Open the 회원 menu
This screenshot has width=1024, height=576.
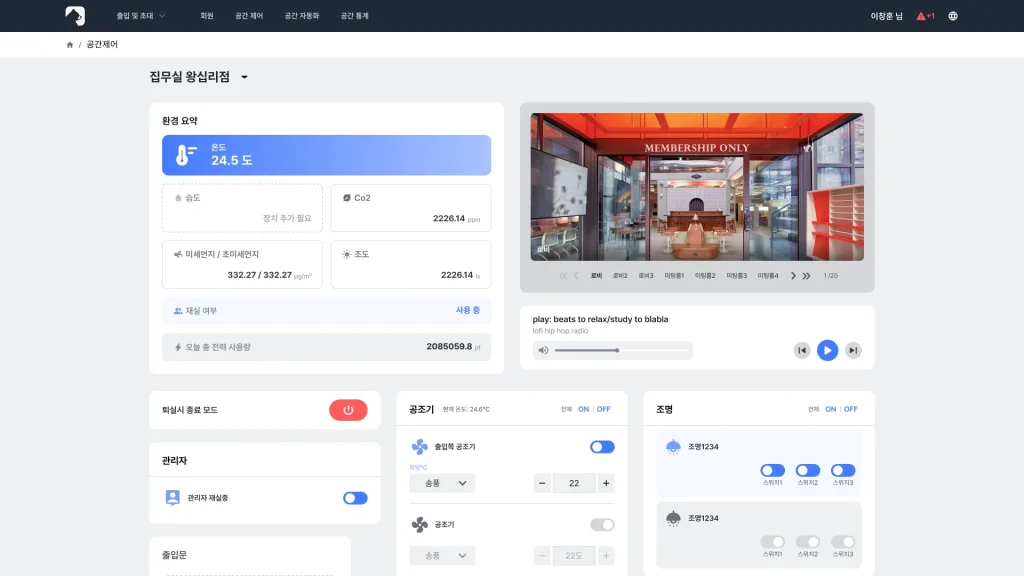(x=207, y=16)
